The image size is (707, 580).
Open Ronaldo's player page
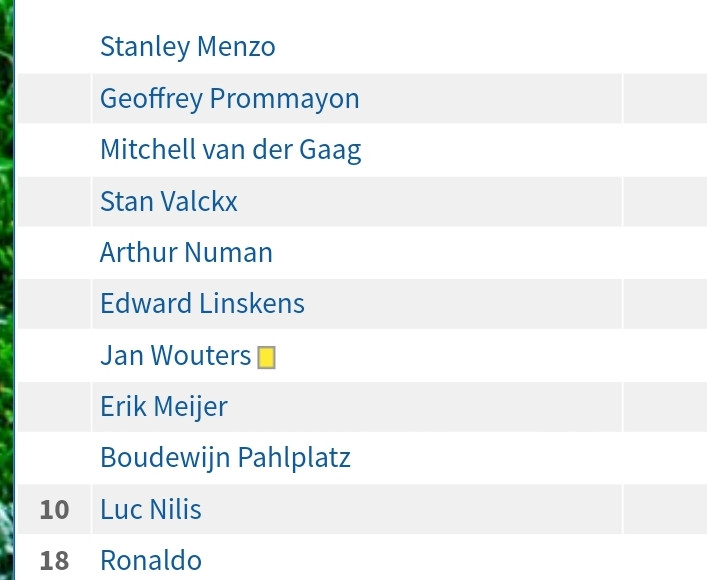(151, 561)
